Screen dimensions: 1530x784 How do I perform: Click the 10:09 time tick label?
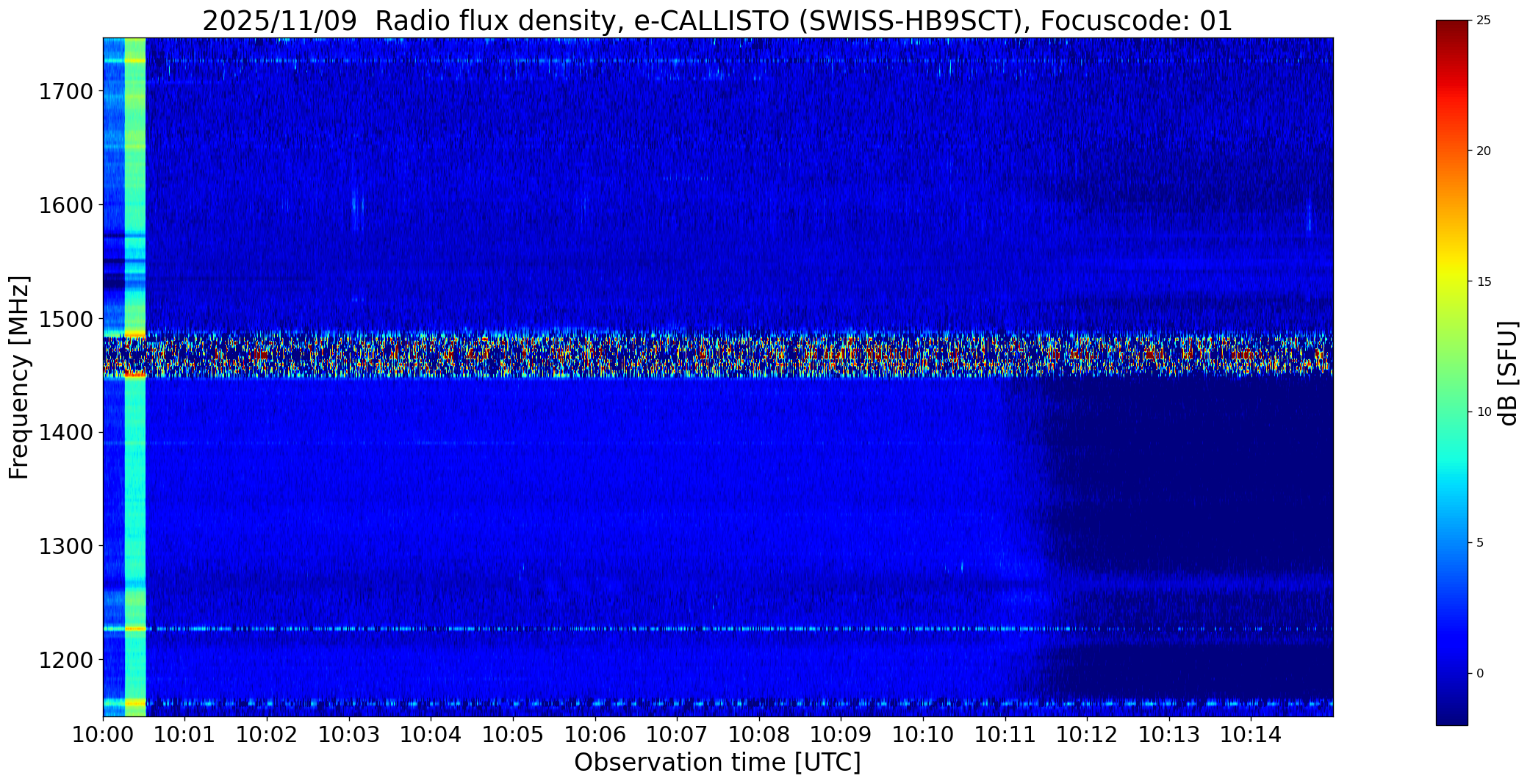(x=841, y=735)
